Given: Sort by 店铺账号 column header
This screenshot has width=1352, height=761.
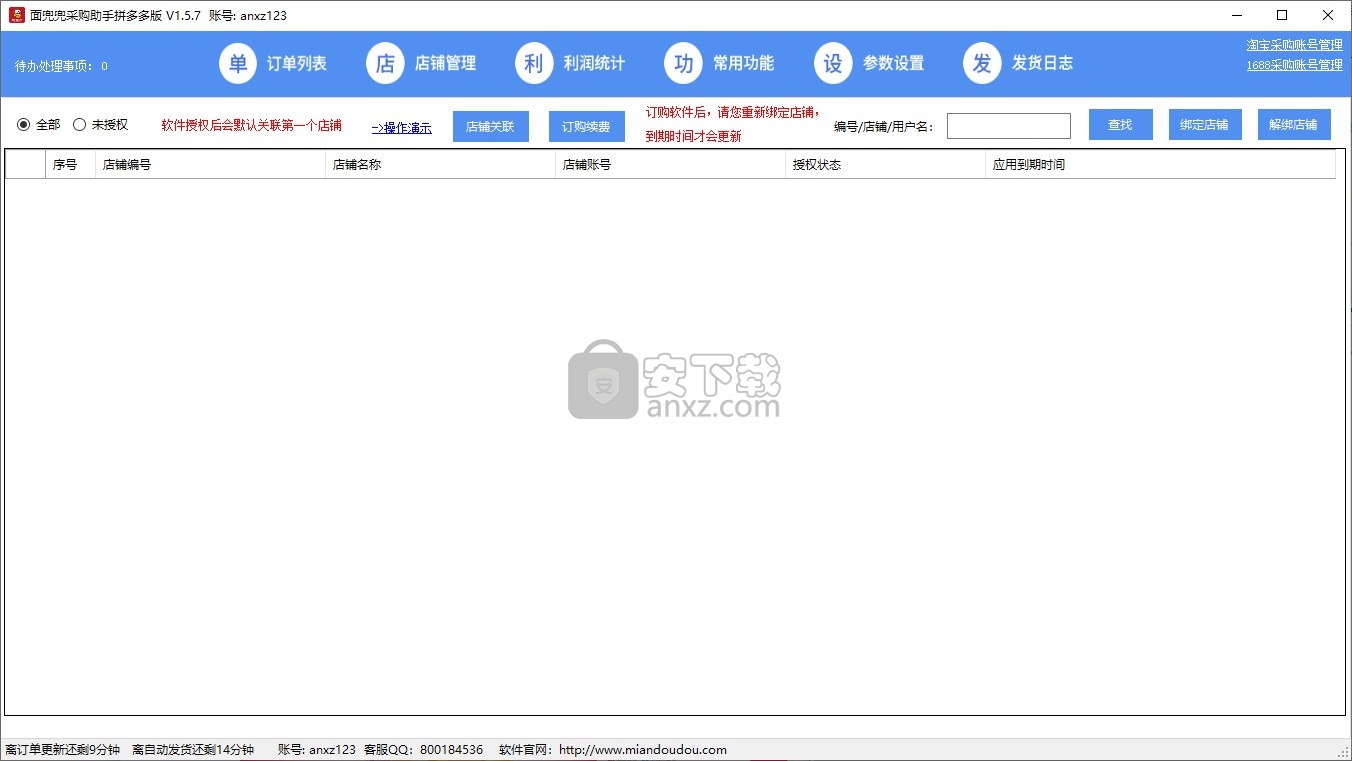Looking at the screenshot, I should [x=670, y=165].
